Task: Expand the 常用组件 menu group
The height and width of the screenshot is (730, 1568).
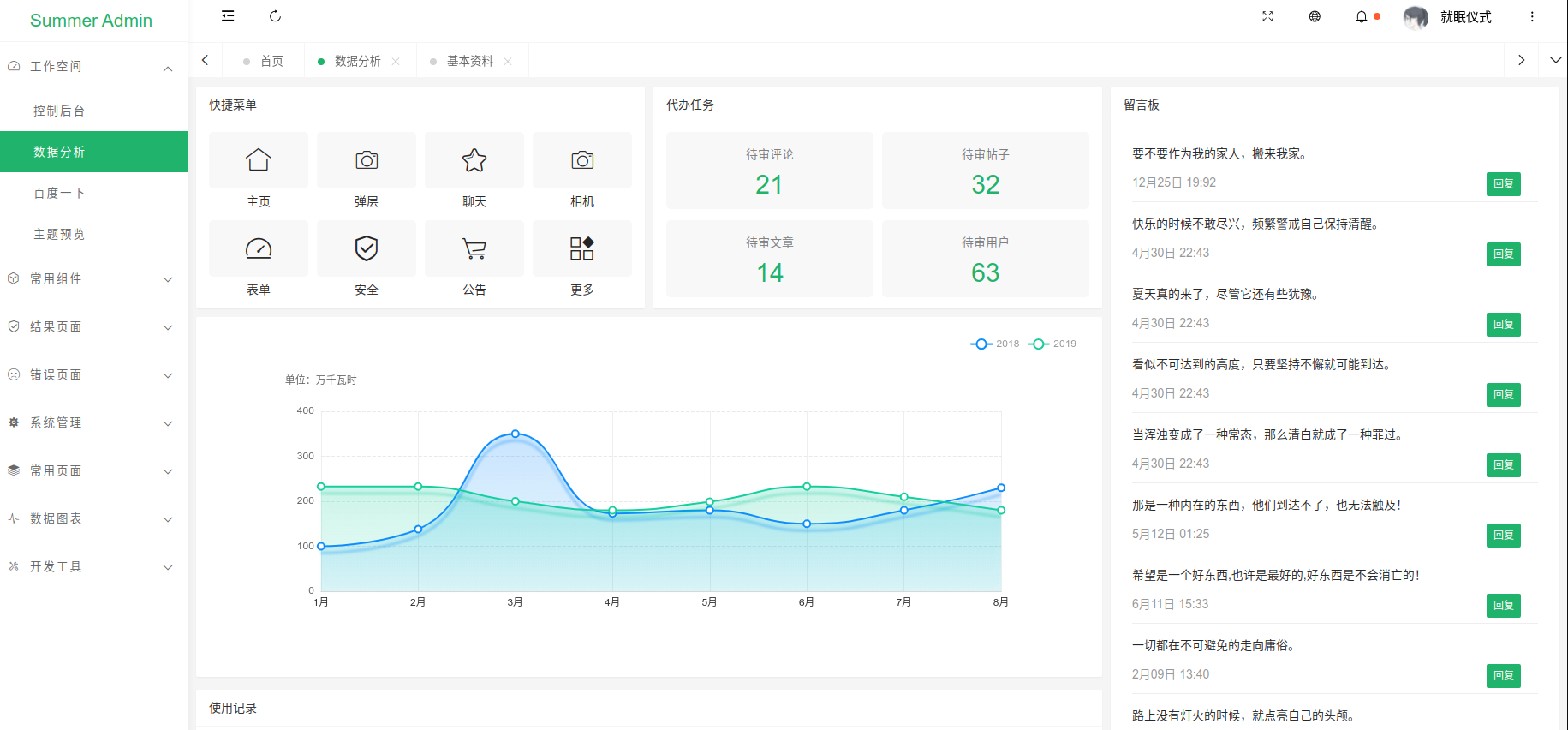Action: 93,278
